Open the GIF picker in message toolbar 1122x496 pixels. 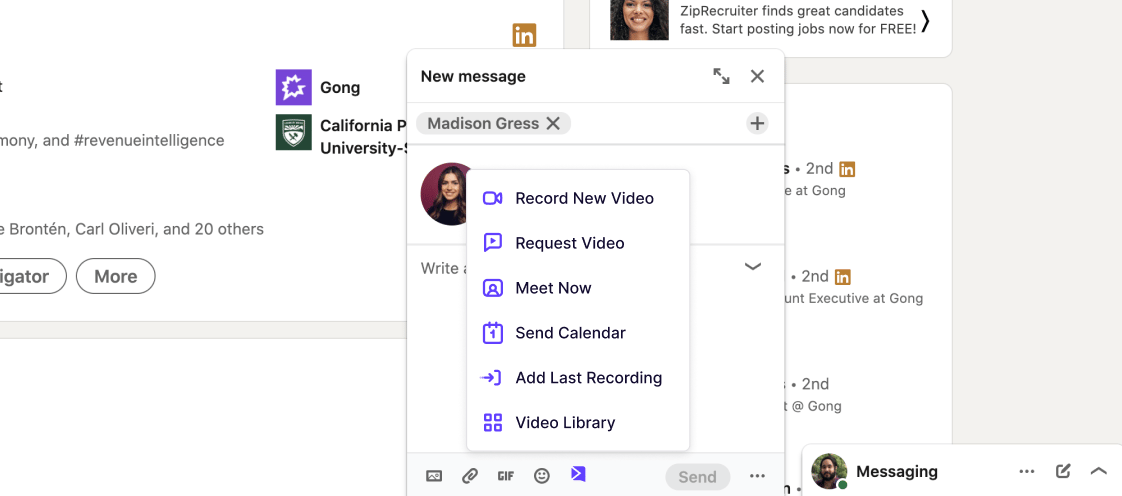click(506, 476)
